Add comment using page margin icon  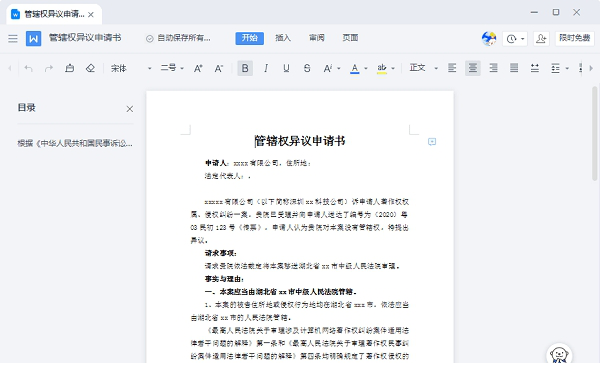tap(432, 142)
